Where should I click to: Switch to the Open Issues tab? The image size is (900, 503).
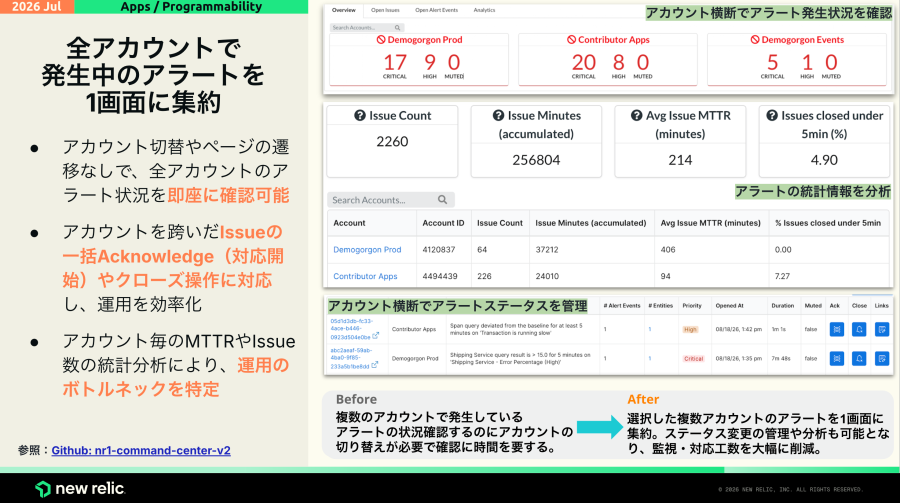(385, 10)
